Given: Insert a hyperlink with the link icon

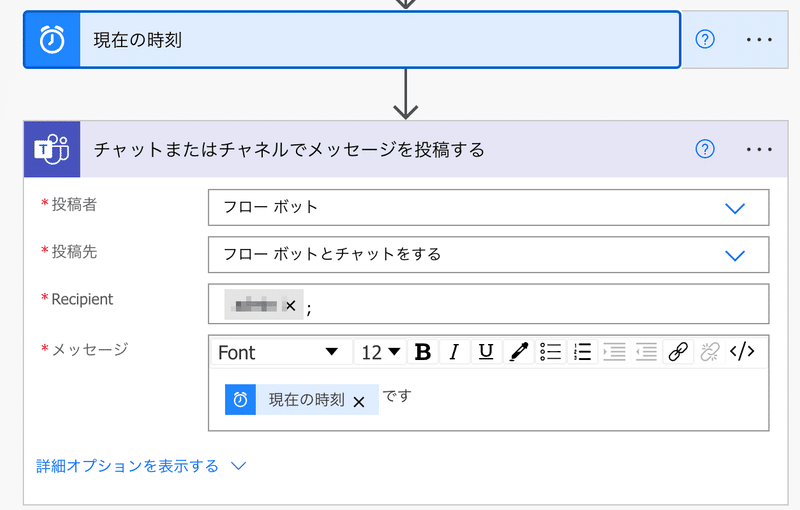Looking at the screenshot, I should 678,352.
